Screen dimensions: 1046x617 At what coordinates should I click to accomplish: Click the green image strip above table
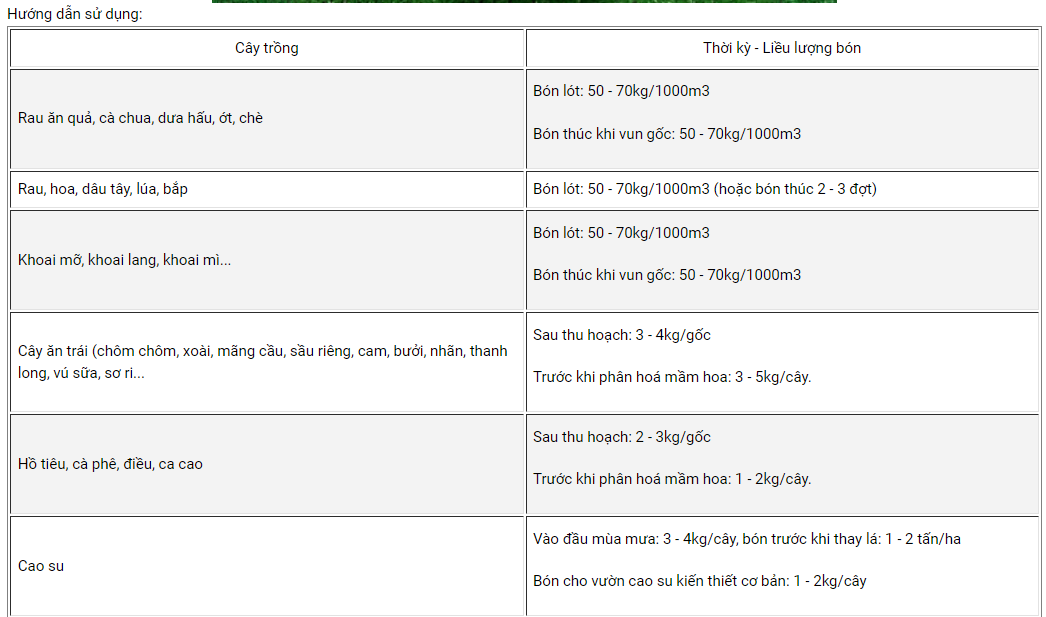[x=524, y=1]
